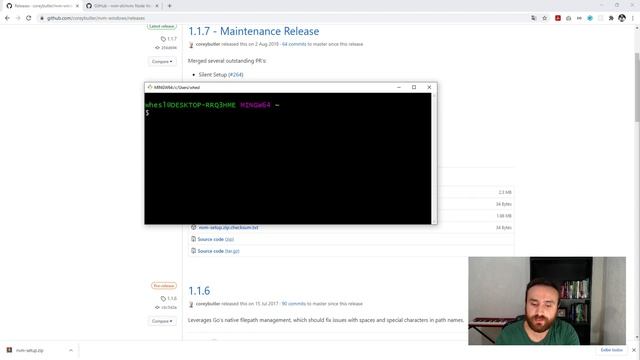Close the MINGW64 terminal window
The image size is (640, 360).
tap(429, 87)
